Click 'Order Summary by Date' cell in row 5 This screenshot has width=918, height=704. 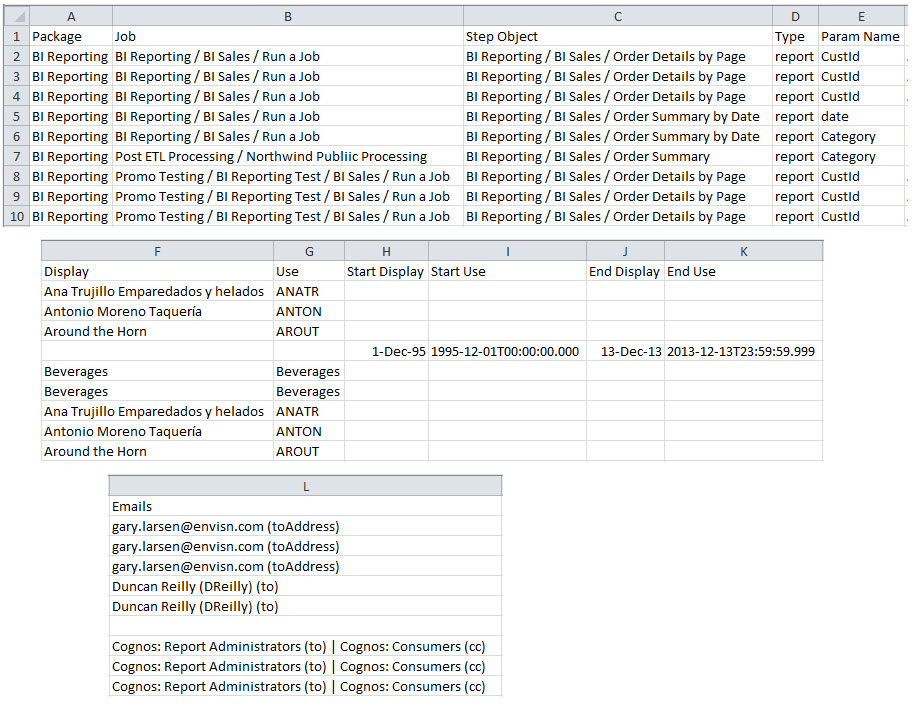point(618,117)
